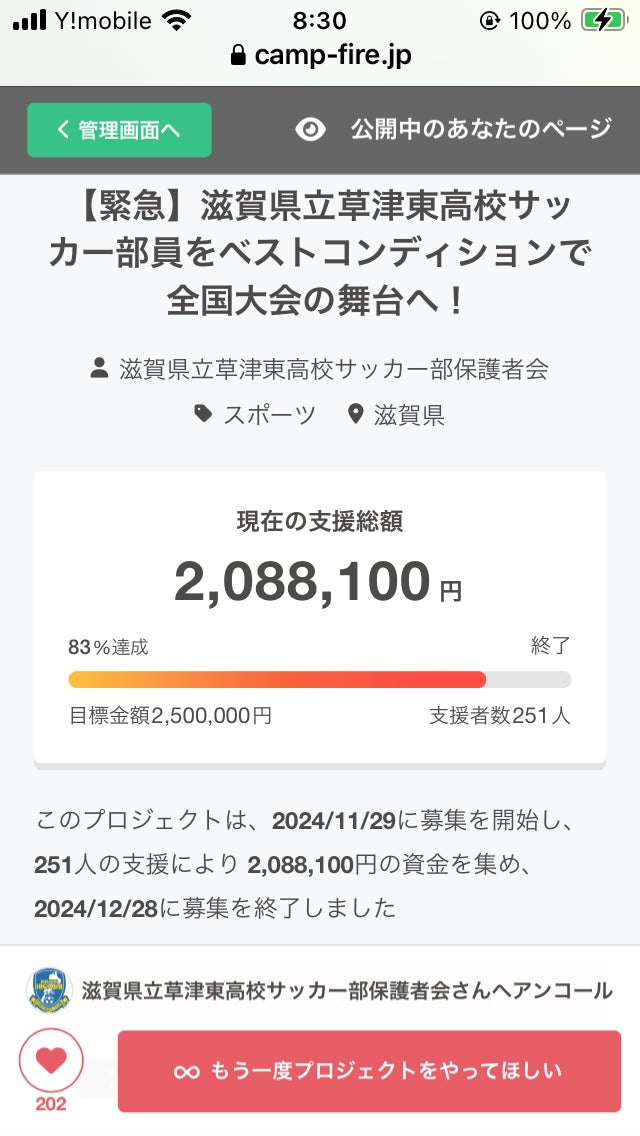640x1136 pixels.
Task: Tap the Wi-Fi icon in status bar
Action: 176,20
